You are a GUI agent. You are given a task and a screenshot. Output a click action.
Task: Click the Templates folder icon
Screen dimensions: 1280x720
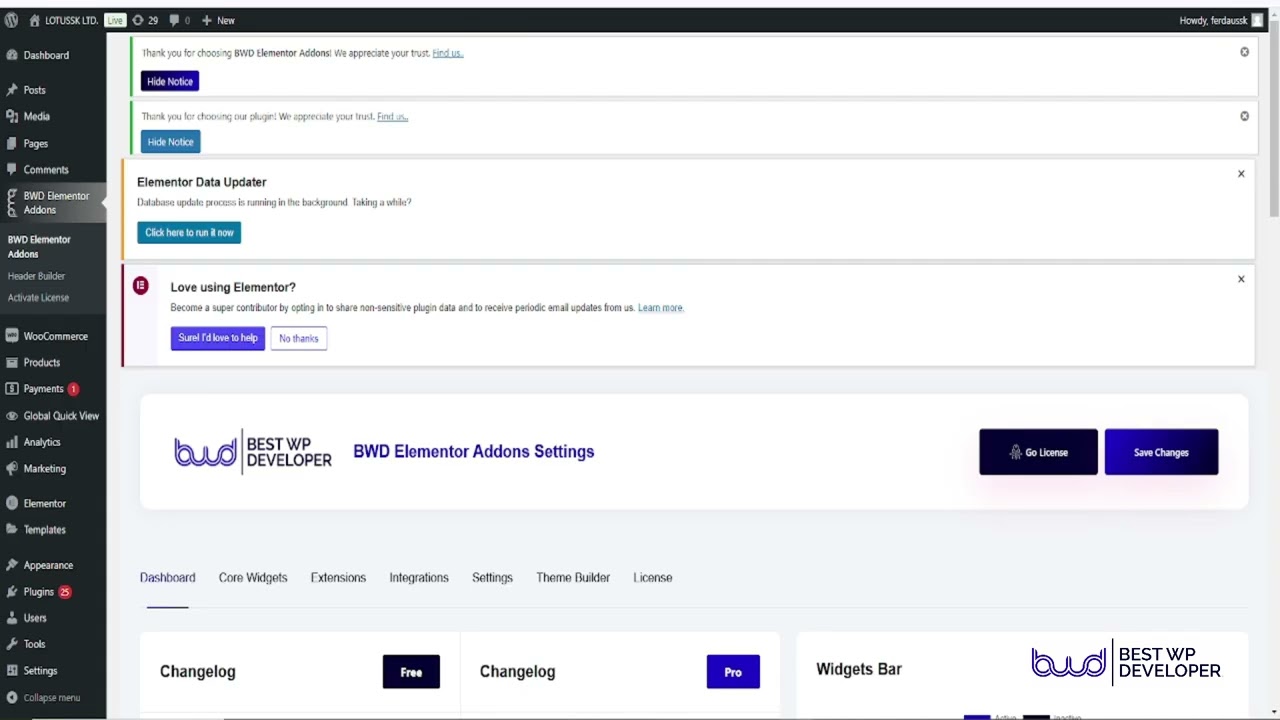(x=12, y=530)
